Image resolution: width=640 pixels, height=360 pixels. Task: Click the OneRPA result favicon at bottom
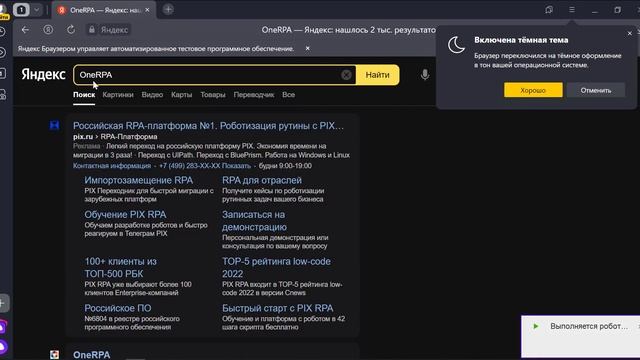(54, 355)
